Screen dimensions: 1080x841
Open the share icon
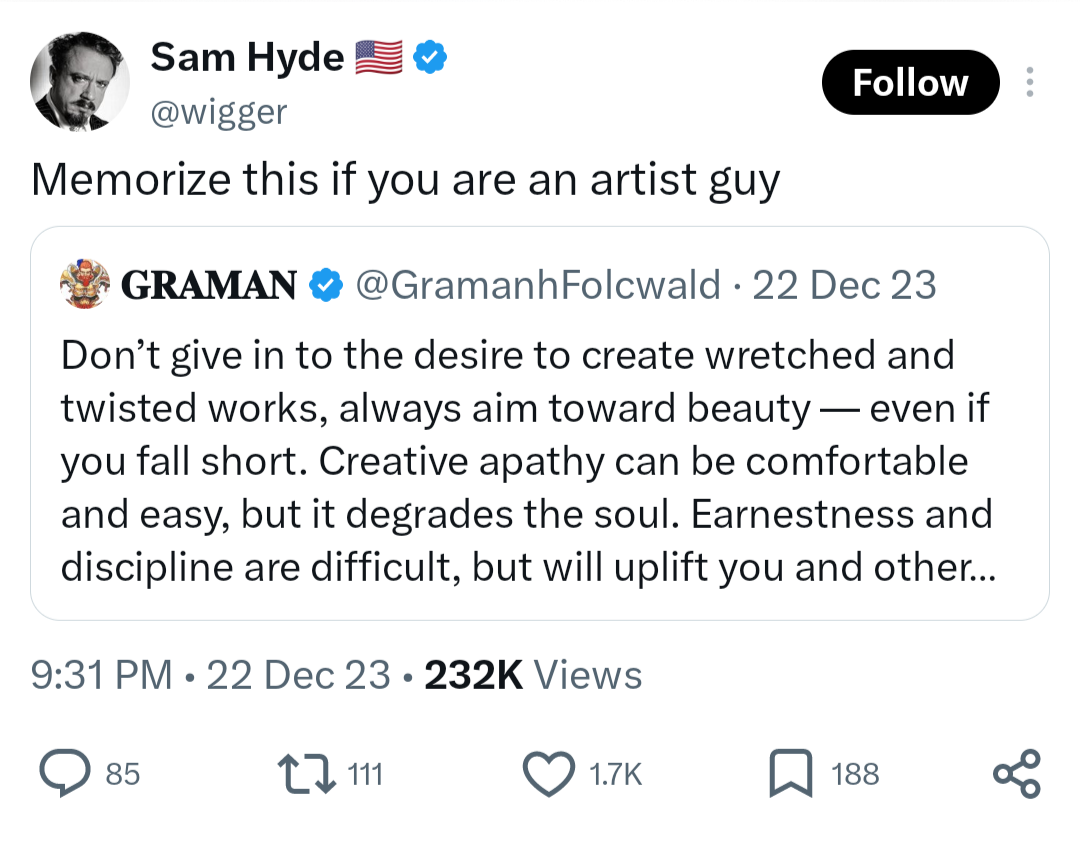[x=1017, y=774]
